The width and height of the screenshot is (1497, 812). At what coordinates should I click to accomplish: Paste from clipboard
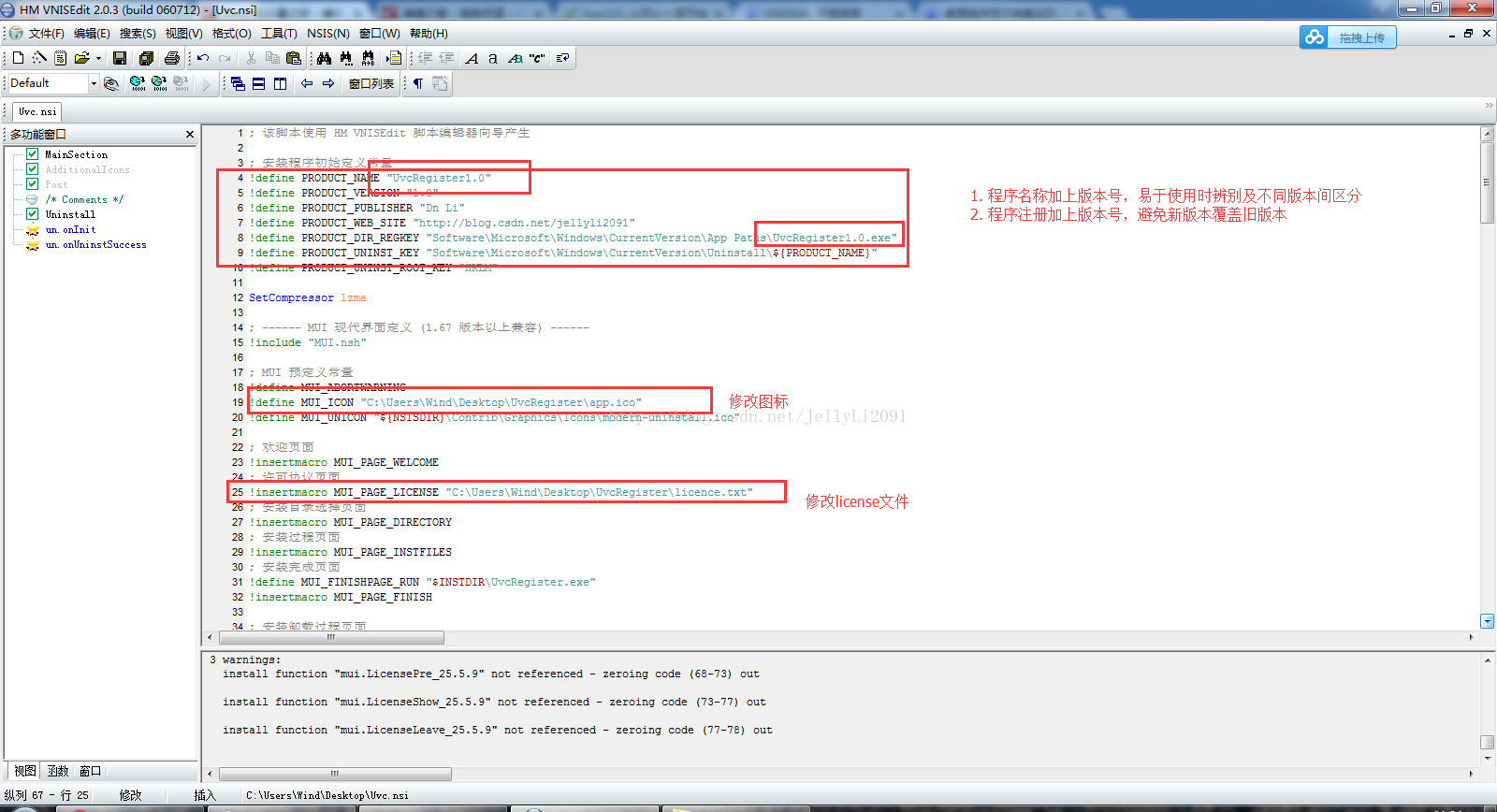[x=294, y=58]
